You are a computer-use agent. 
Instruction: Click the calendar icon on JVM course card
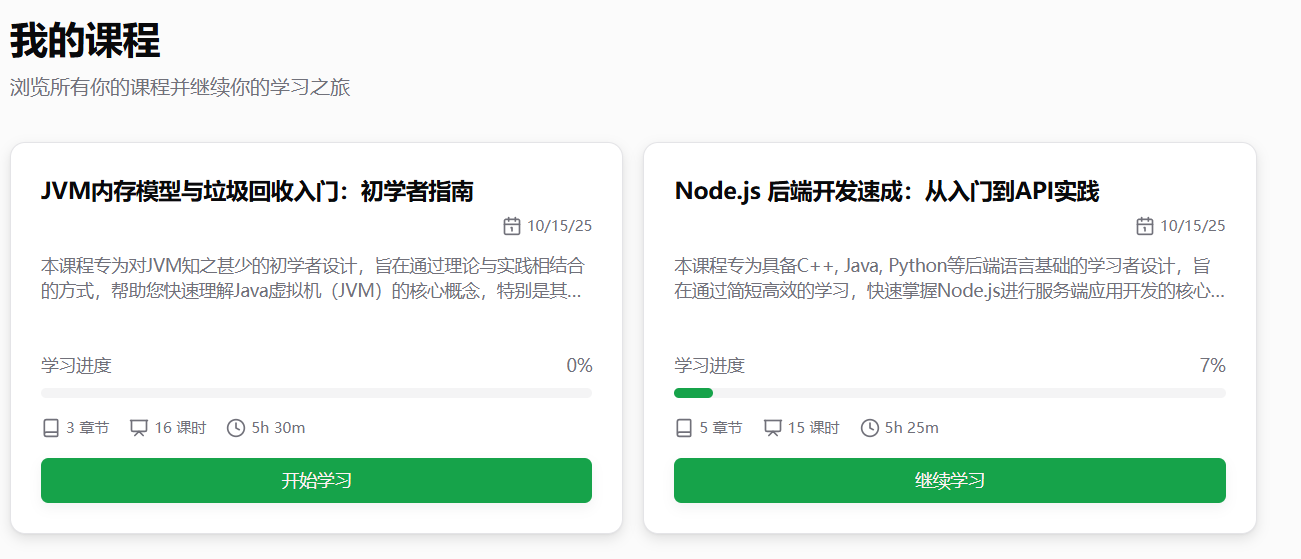[511, 226]
